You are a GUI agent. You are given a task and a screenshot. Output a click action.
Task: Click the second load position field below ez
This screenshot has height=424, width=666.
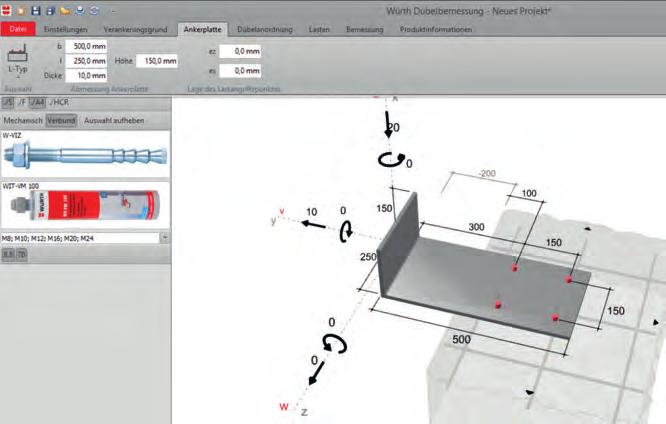[x=240, y=71]
